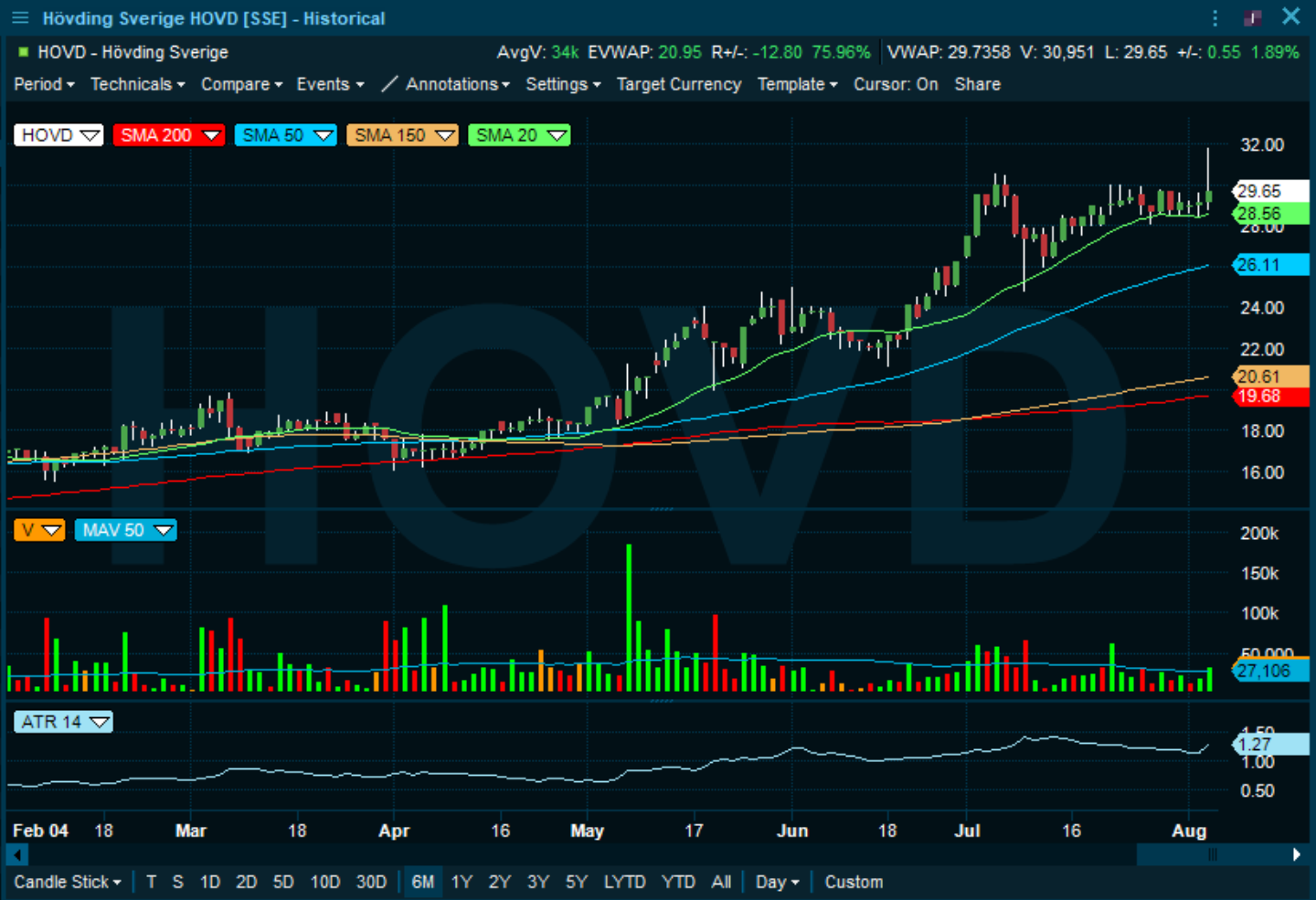Click the scrollbar left arrow
Screen dimensions: 1316x900
click(16, 854)
